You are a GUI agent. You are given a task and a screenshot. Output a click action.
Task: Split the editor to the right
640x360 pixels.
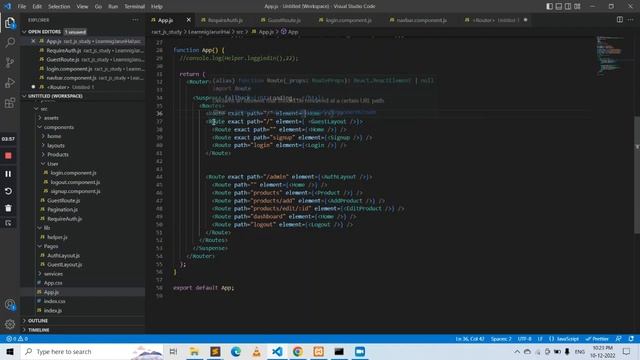(x=620, y=20)
